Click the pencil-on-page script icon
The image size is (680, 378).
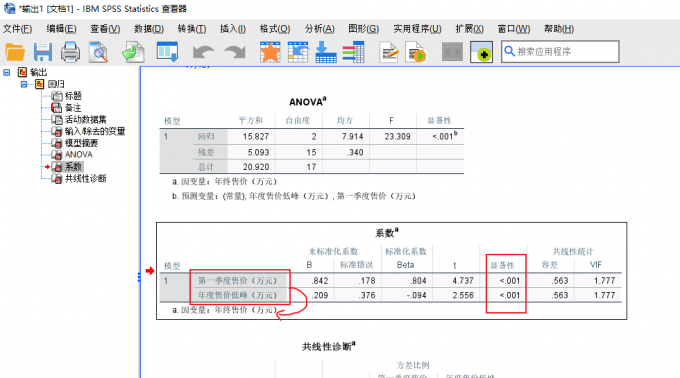[389, 52]
